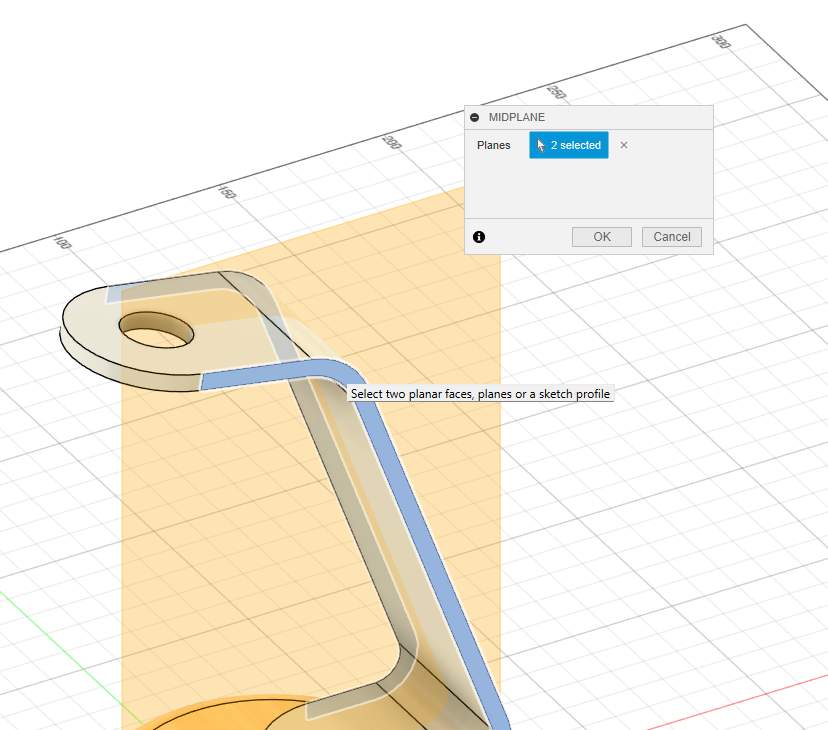Click the 250 grid ruler label
This screenshot has width=828, height=730.
[x=557, y=93]
